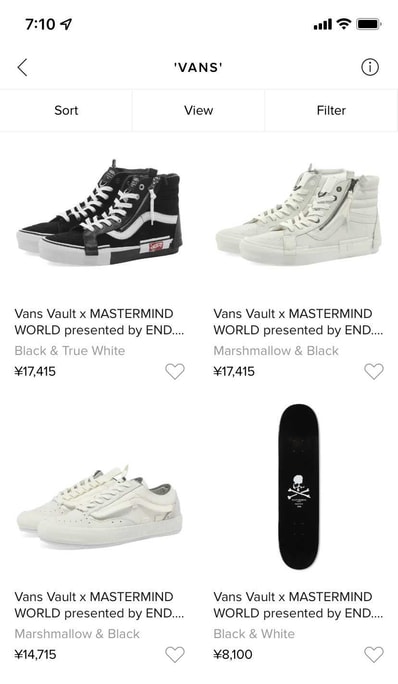
Task: Favorite the Black & True White high-top
Action: click(x=175, y=371)
